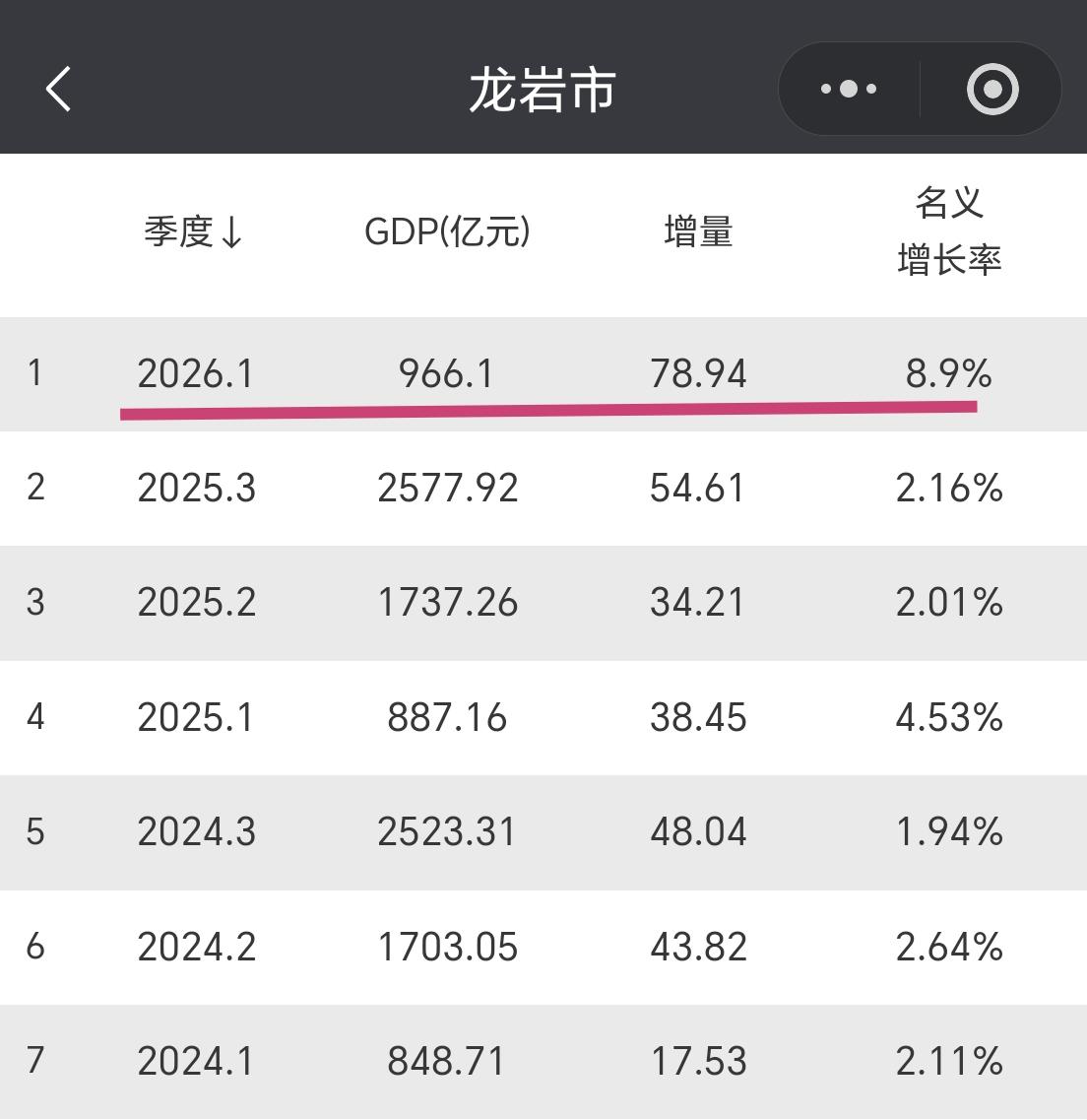1087x1120 pixels.
Task: Tap the 2025.3 row in the table
Action: point(196,489)
